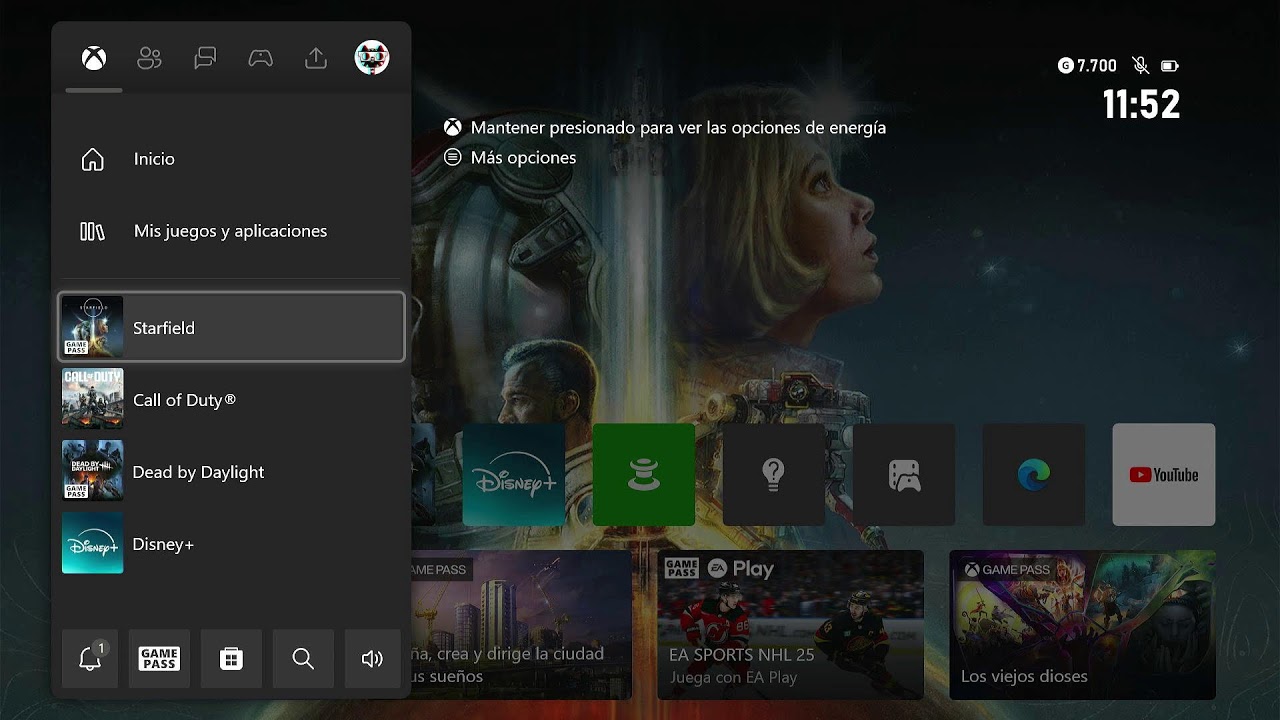This screenshot has width=1280, height=720.
Task: Click the controller battery status icon
Action: pos(1169,66)
